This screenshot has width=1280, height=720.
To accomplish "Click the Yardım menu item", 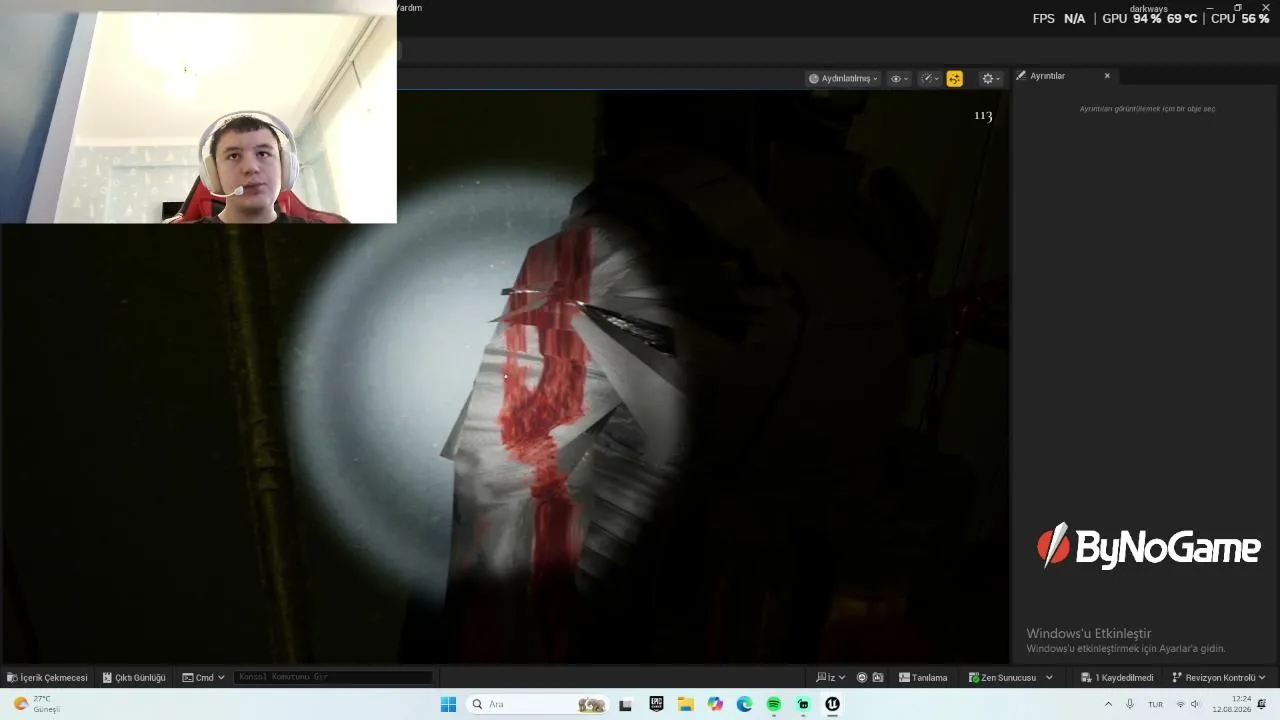I will point(410,8).
